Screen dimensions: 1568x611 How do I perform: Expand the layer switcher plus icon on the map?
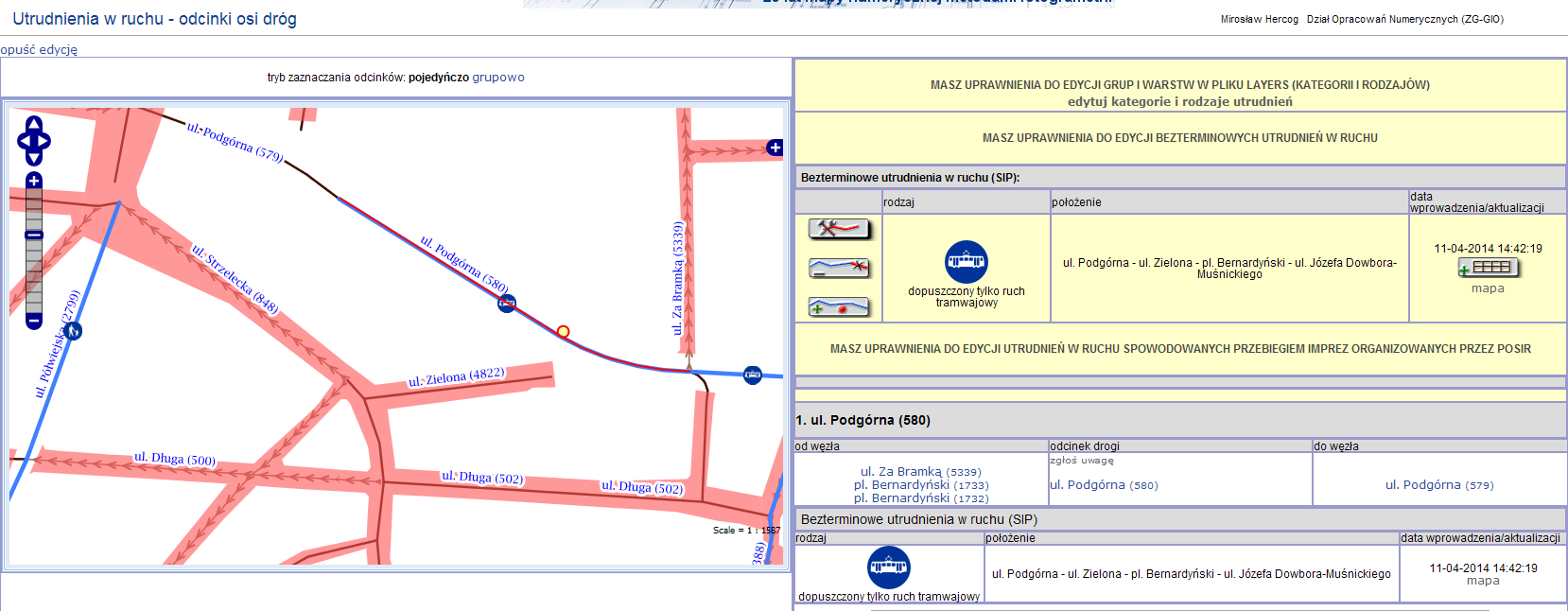coord(775,148)
